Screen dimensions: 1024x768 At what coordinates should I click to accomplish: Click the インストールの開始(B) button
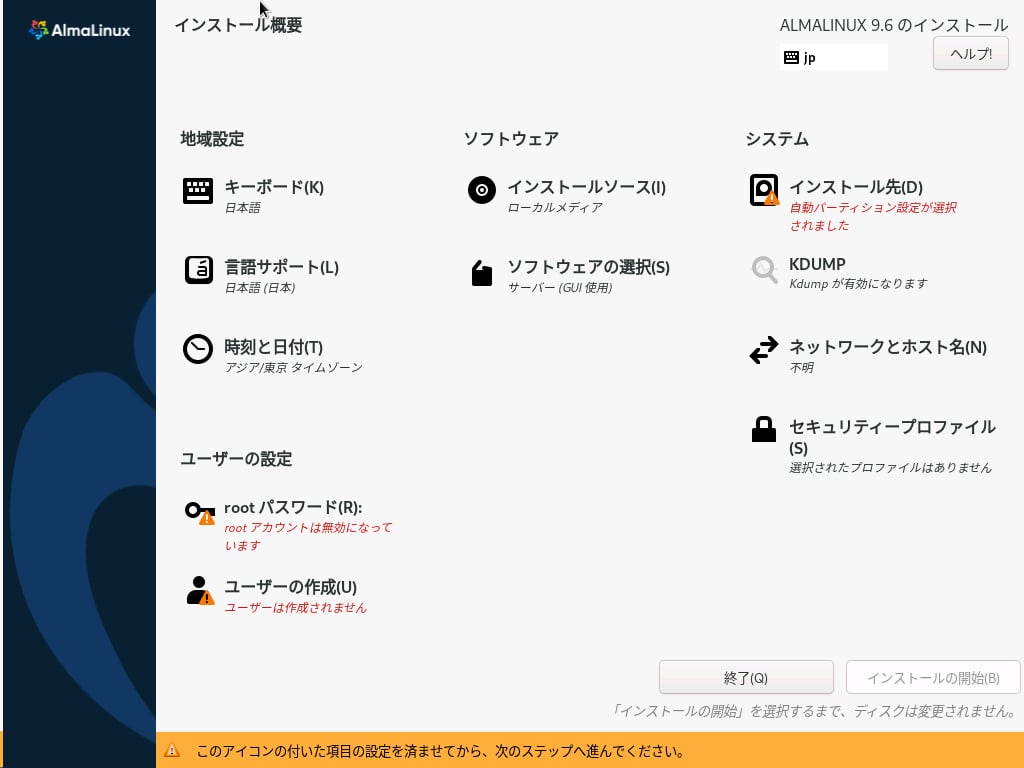[933, 678]
